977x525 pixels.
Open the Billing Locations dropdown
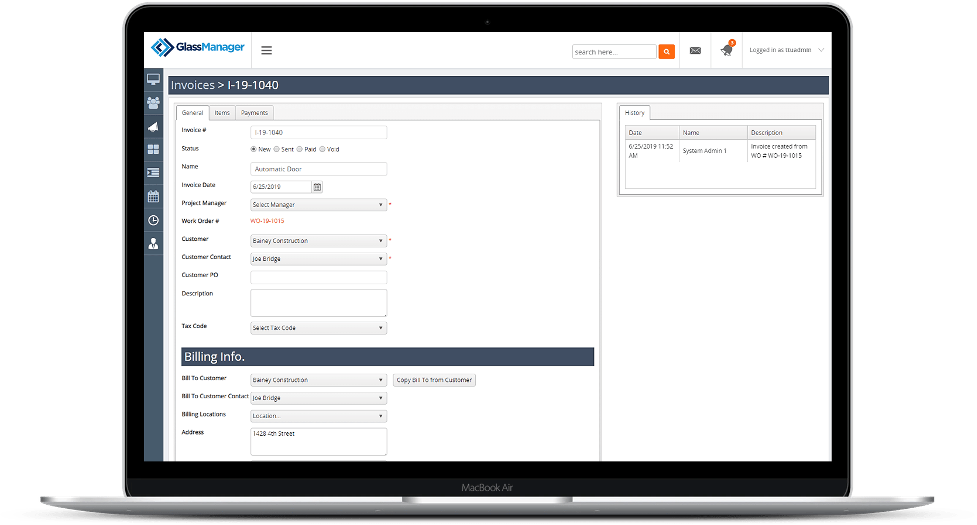pyautogui.click(x=318, y=416)
